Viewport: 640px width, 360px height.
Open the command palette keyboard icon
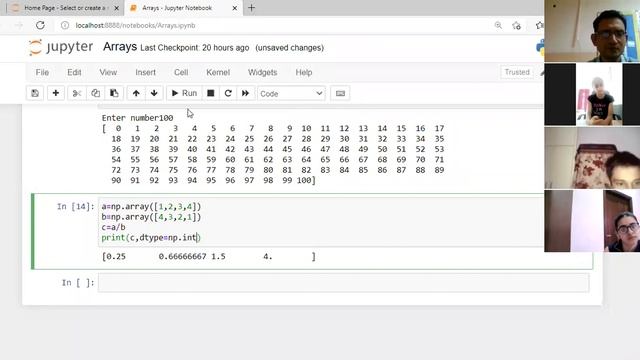(340, 93)
